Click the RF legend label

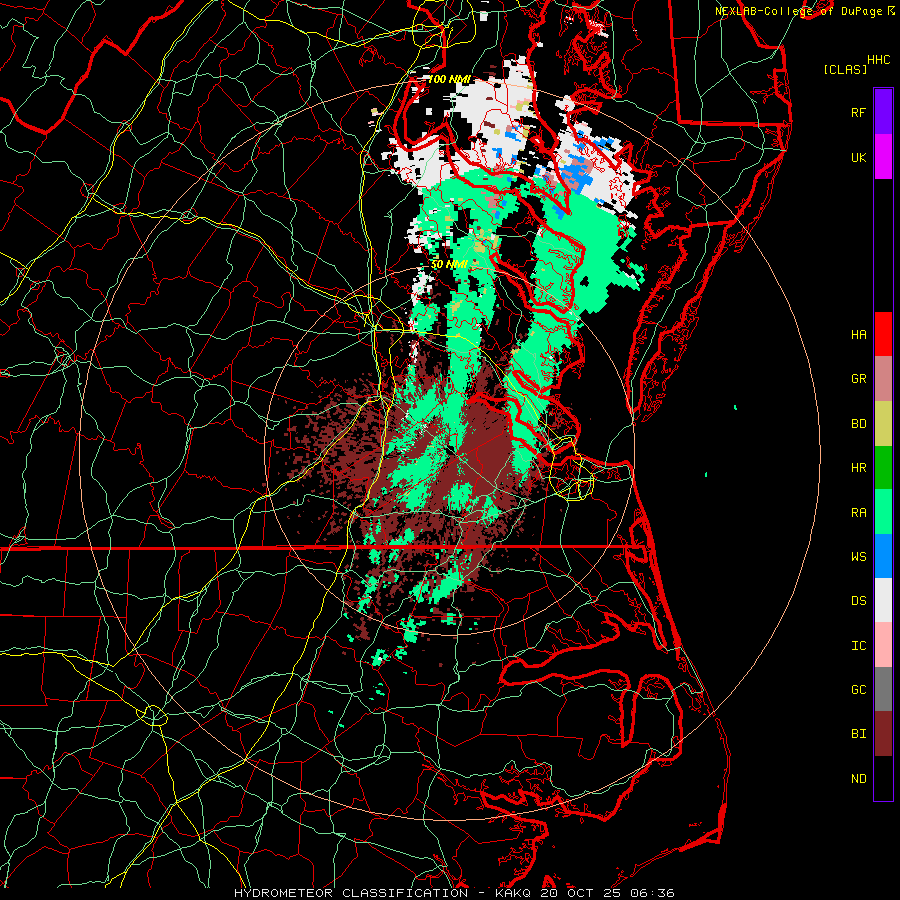point(858,112)
